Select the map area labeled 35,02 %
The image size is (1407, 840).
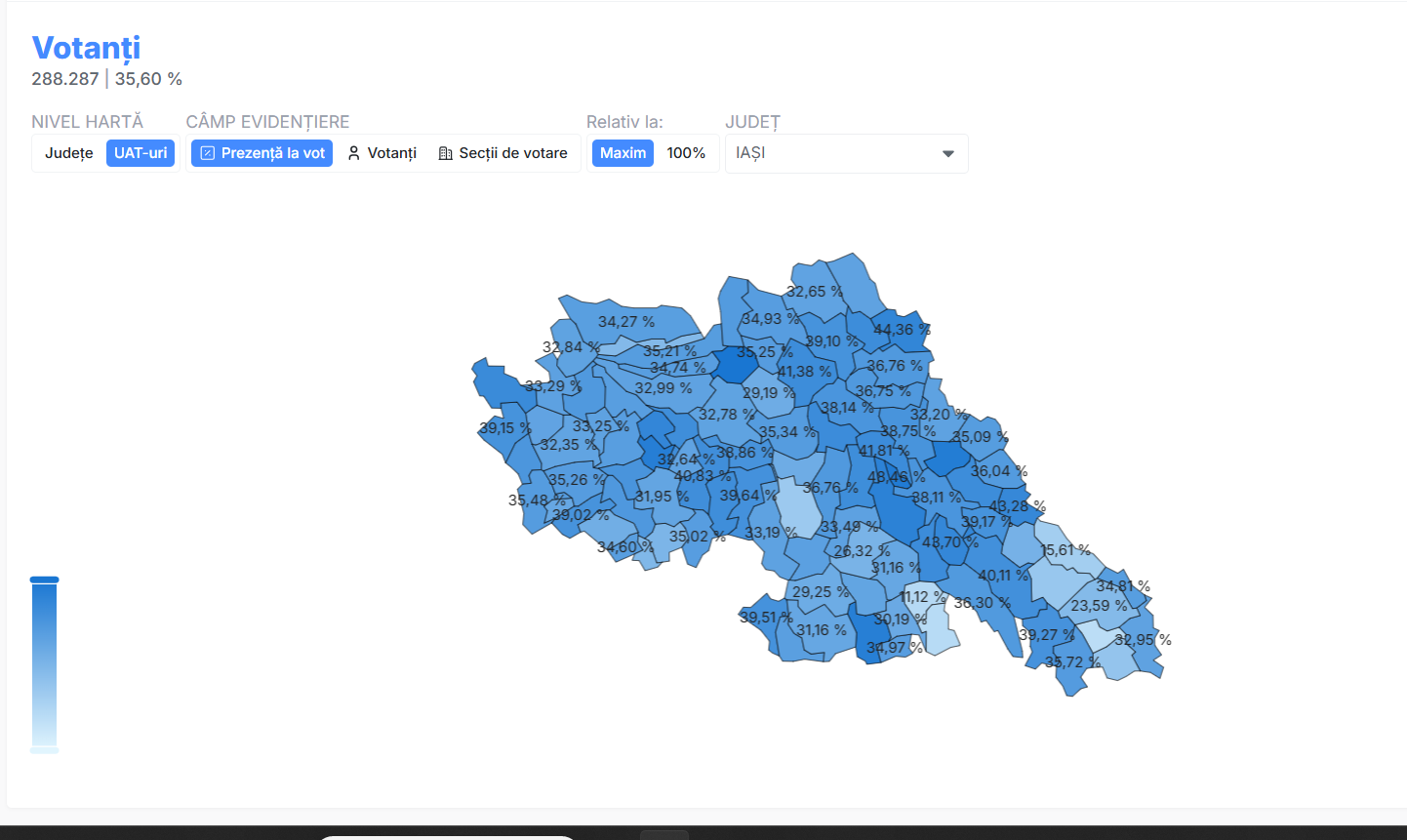coord(698,537)
